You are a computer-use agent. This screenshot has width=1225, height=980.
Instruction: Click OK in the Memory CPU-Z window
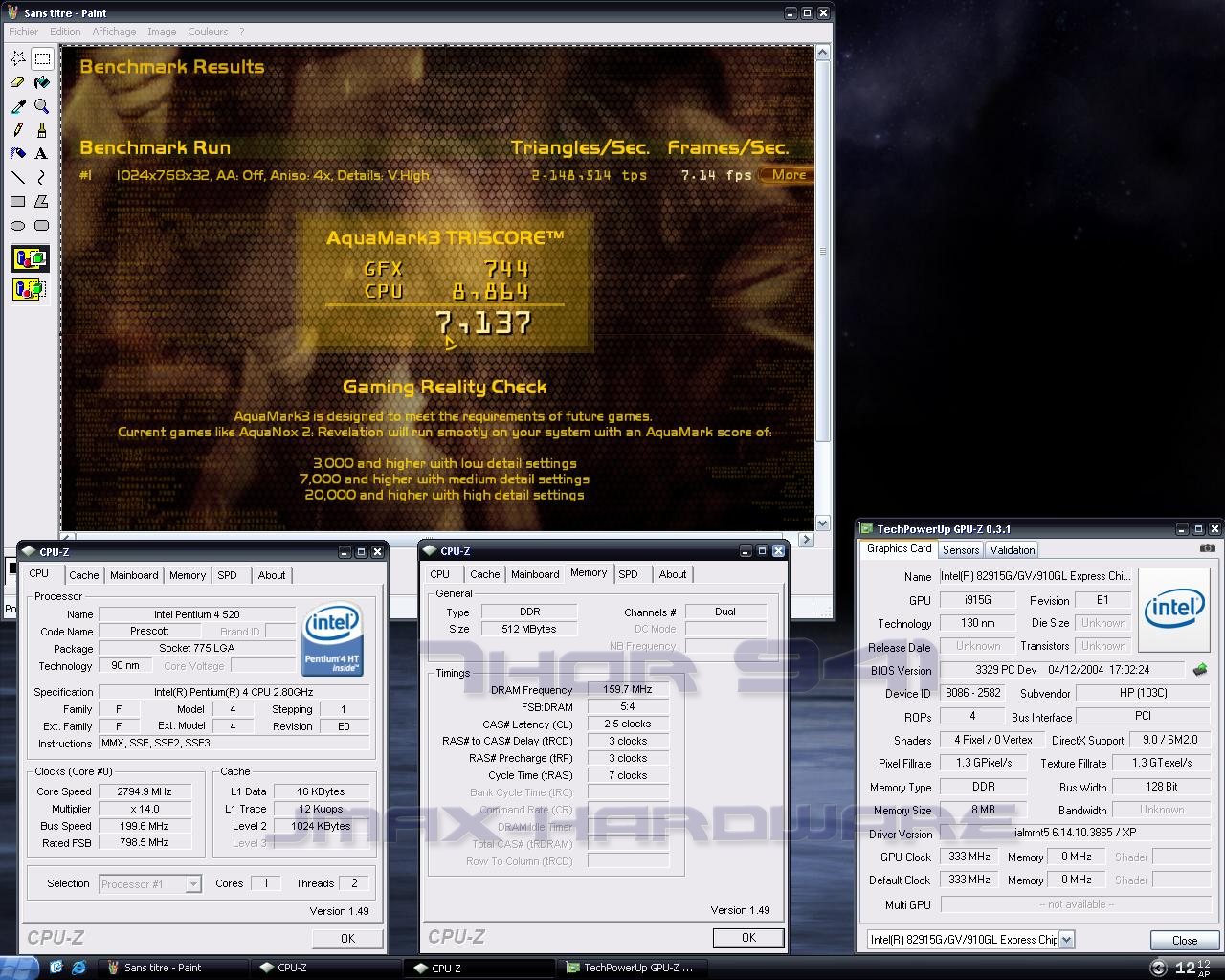(748, 938)
